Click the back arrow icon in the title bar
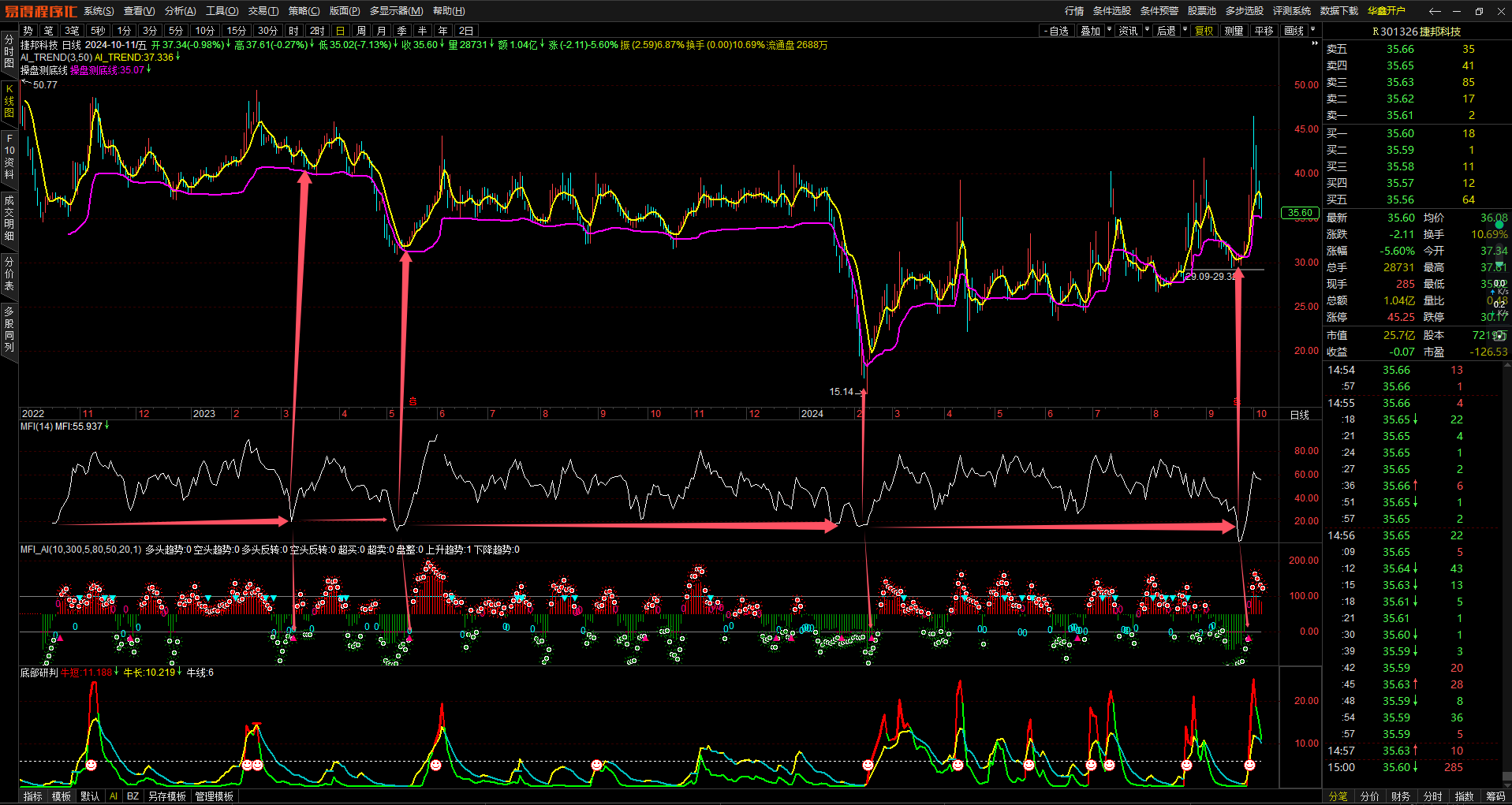Image resolution: width=1512 pixels, height=805 pixels. [x=1435, y=11]
